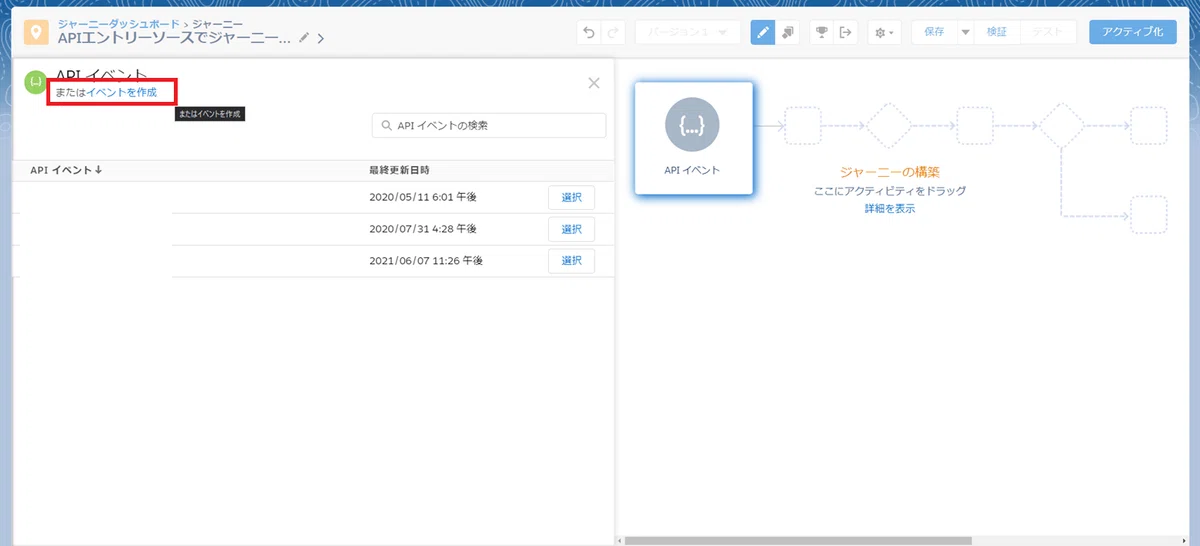Click the 2020/07/31 4:28 午後 date
The width and height of the screenshot is (1200, 546).
coord(425,229)
